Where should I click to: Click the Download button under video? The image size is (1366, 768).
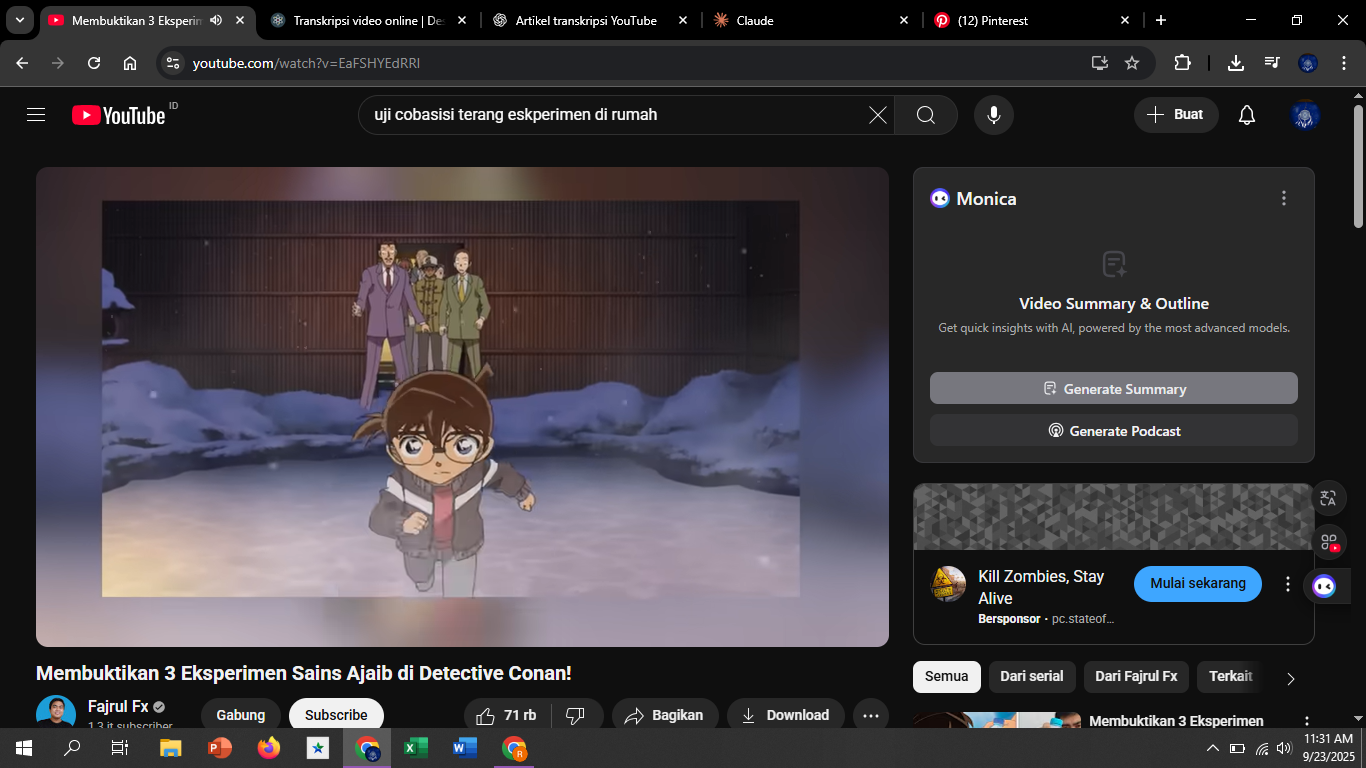(785, 715)
